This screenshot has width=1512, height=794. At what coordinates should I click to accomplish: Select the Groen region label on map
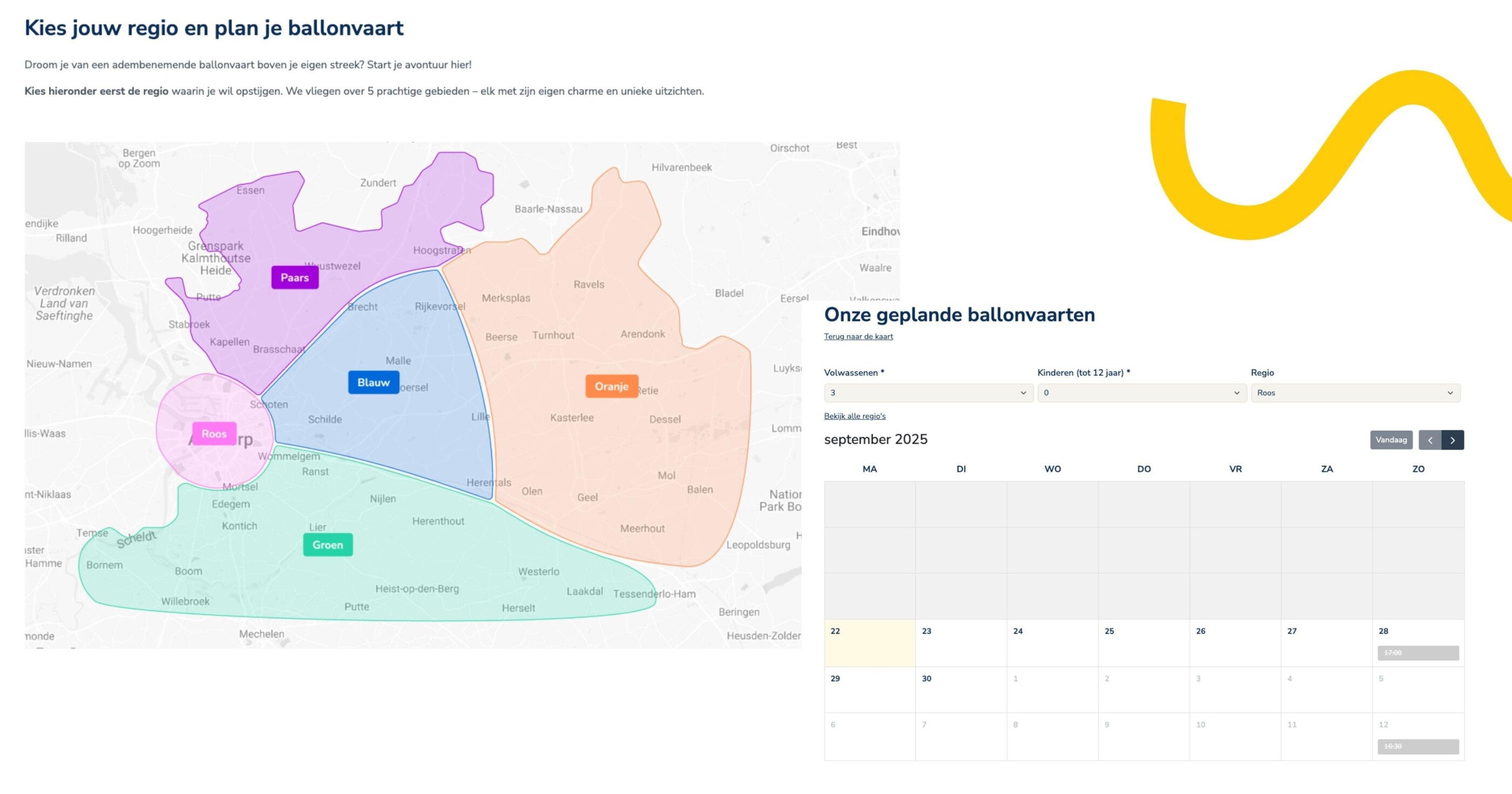(328, 544)
